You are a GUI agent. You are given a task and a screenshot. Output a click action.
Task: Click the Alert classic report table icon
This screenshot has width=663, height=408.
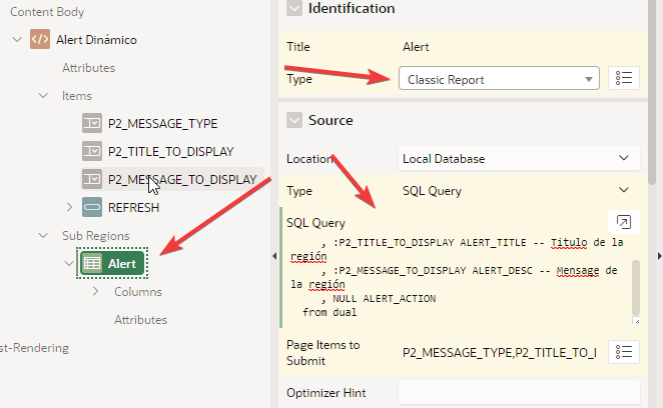click(x=92, y=263)
